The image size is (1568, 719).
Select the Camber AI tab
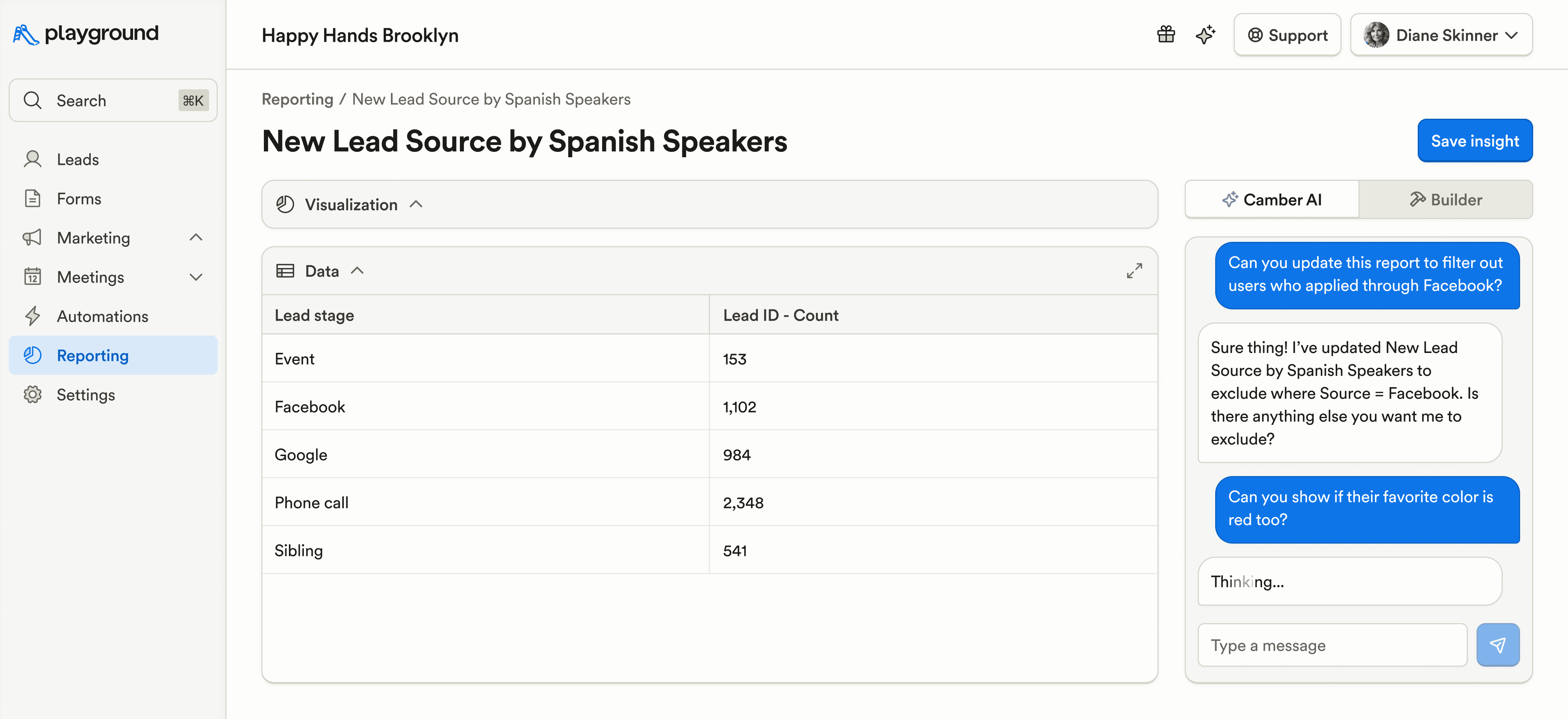1271,200
